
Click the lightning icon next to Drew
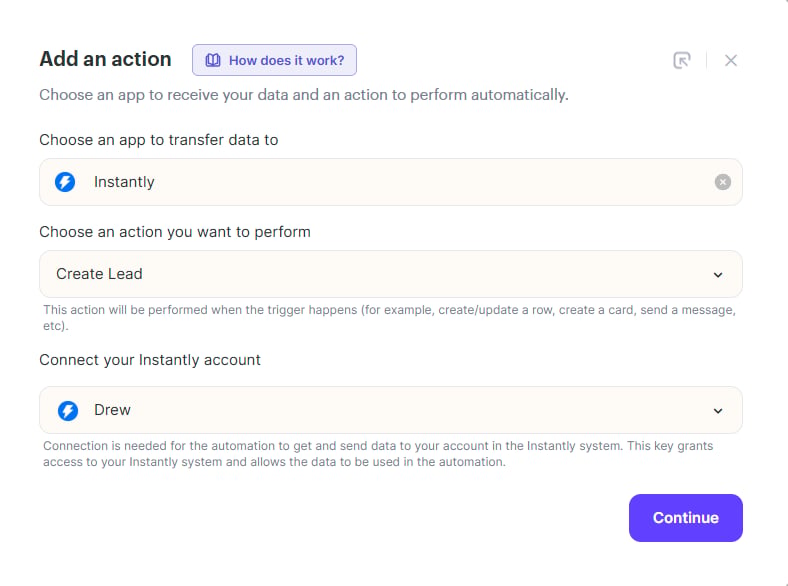(x=68, y=411)
